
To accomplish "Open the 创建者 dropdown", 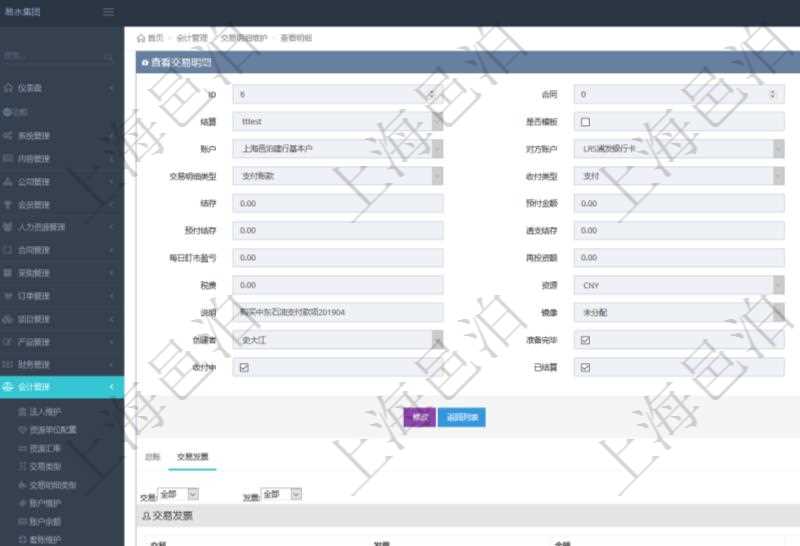I will (338, 340).
